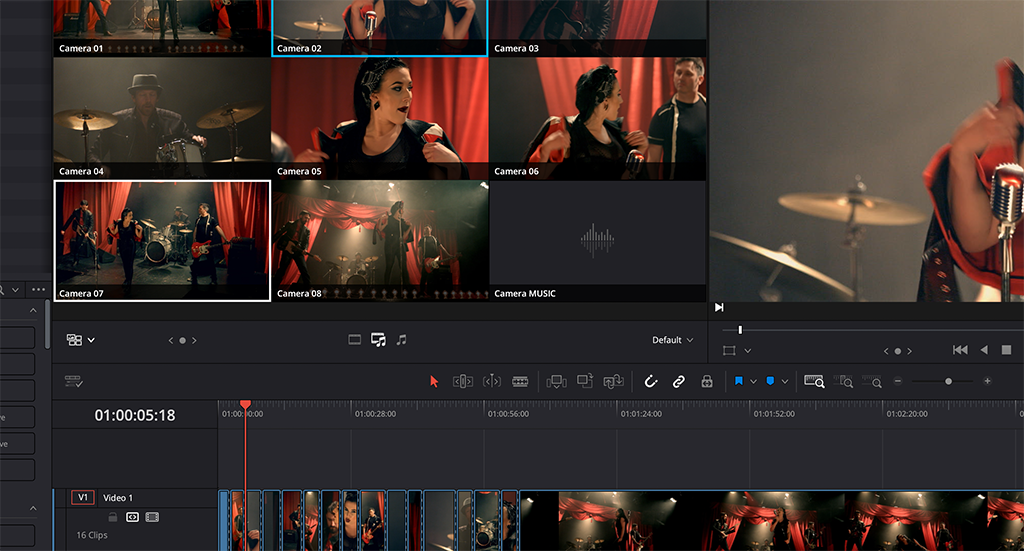Screen dimensions: 1024x551
Task: Select the Camera 04 drummer angle
Action: tap(162, 119)
